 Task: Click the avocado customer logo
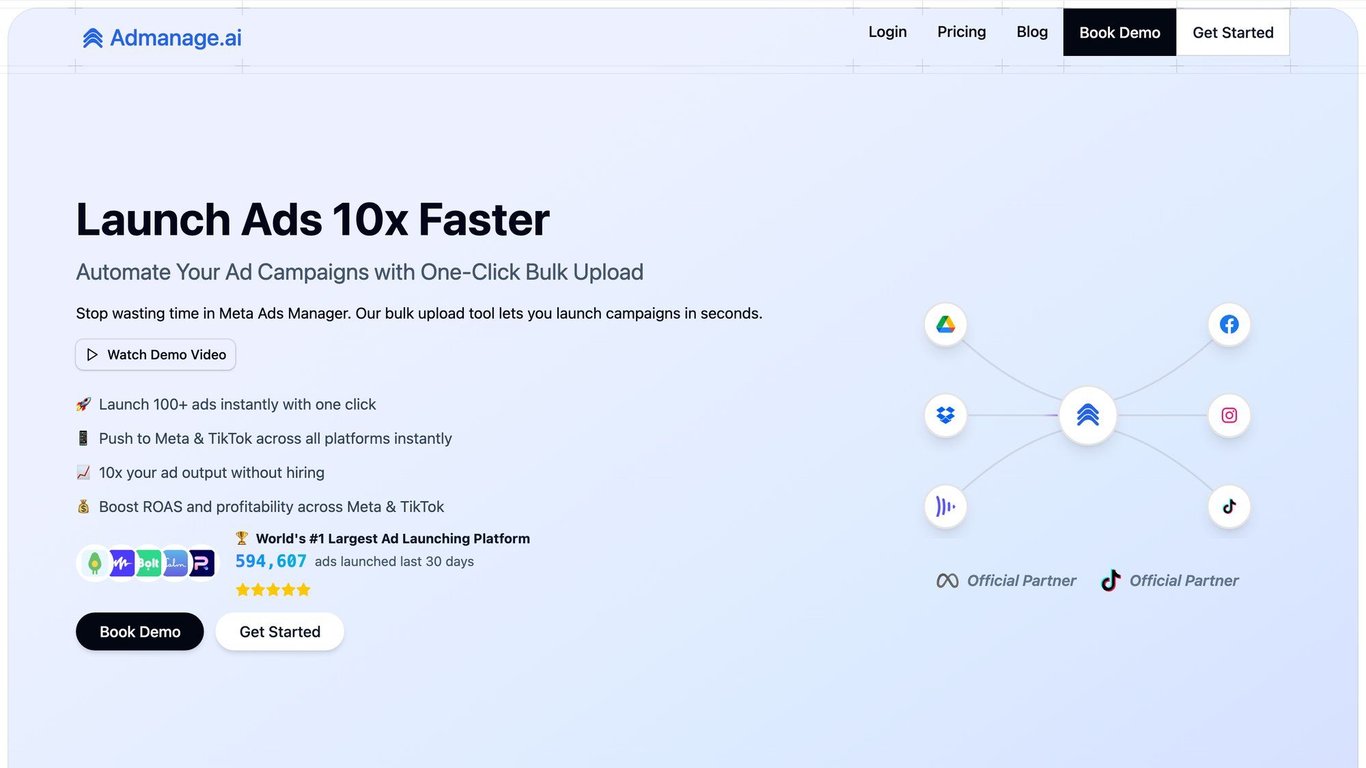[x=95, y=563]
